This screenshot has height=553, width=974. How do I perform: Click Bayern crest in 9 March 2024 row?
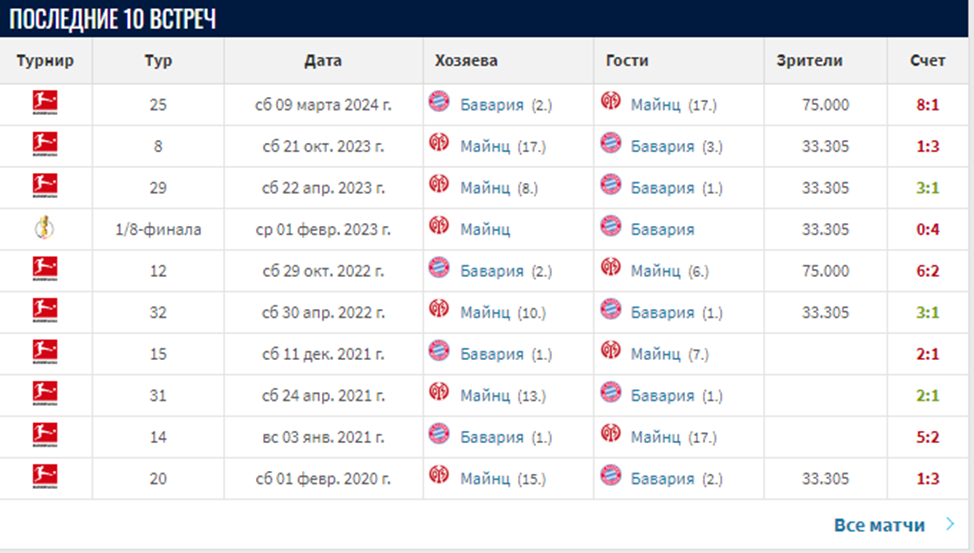pos(439,103)
